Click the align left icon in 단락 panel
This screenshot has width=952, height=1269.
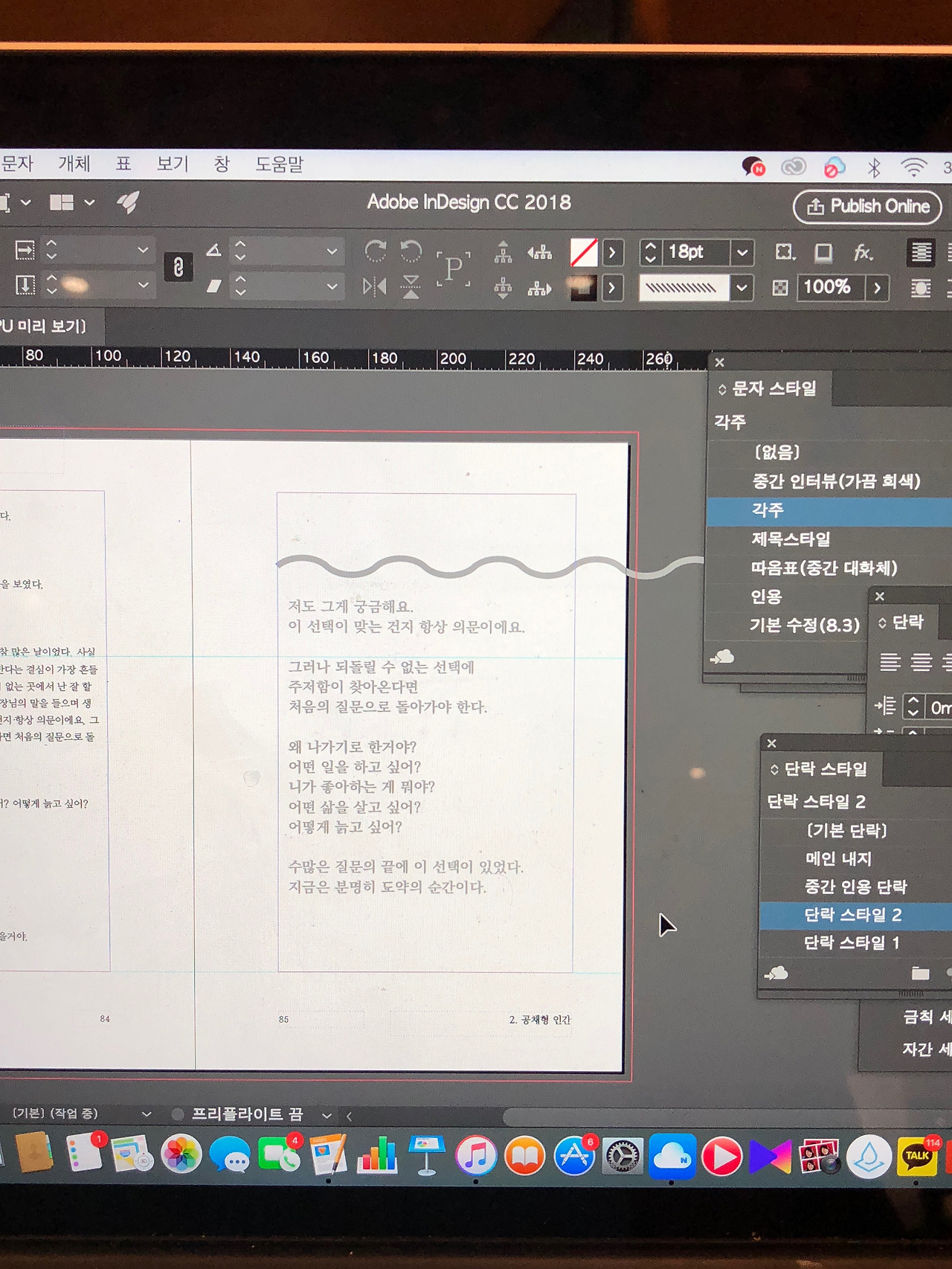890,661
